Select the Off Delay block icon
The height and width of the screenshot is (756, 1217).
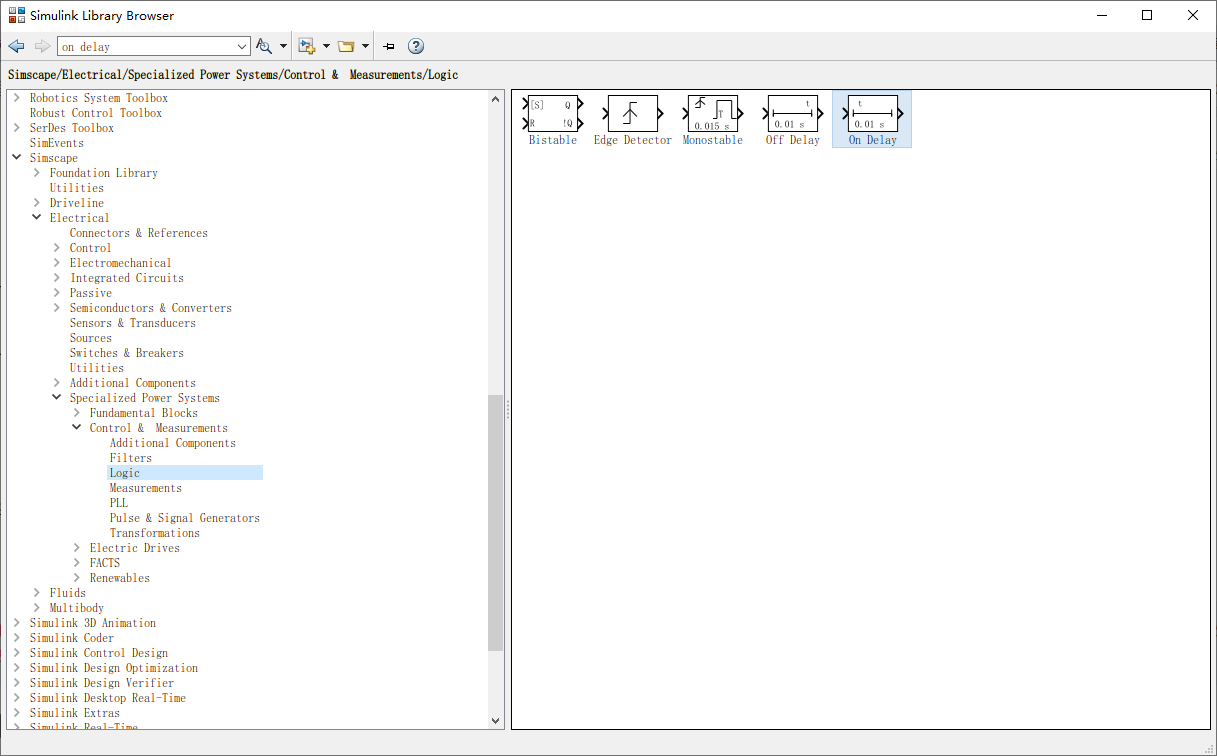[x=793, y=113]
